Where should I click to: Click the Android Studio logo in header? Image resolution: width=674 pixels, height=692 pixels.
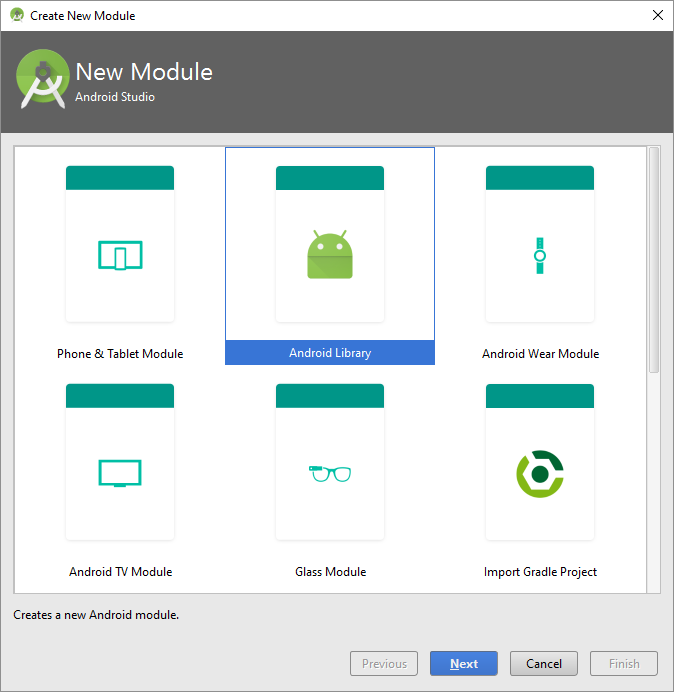[x=42, y=79]
